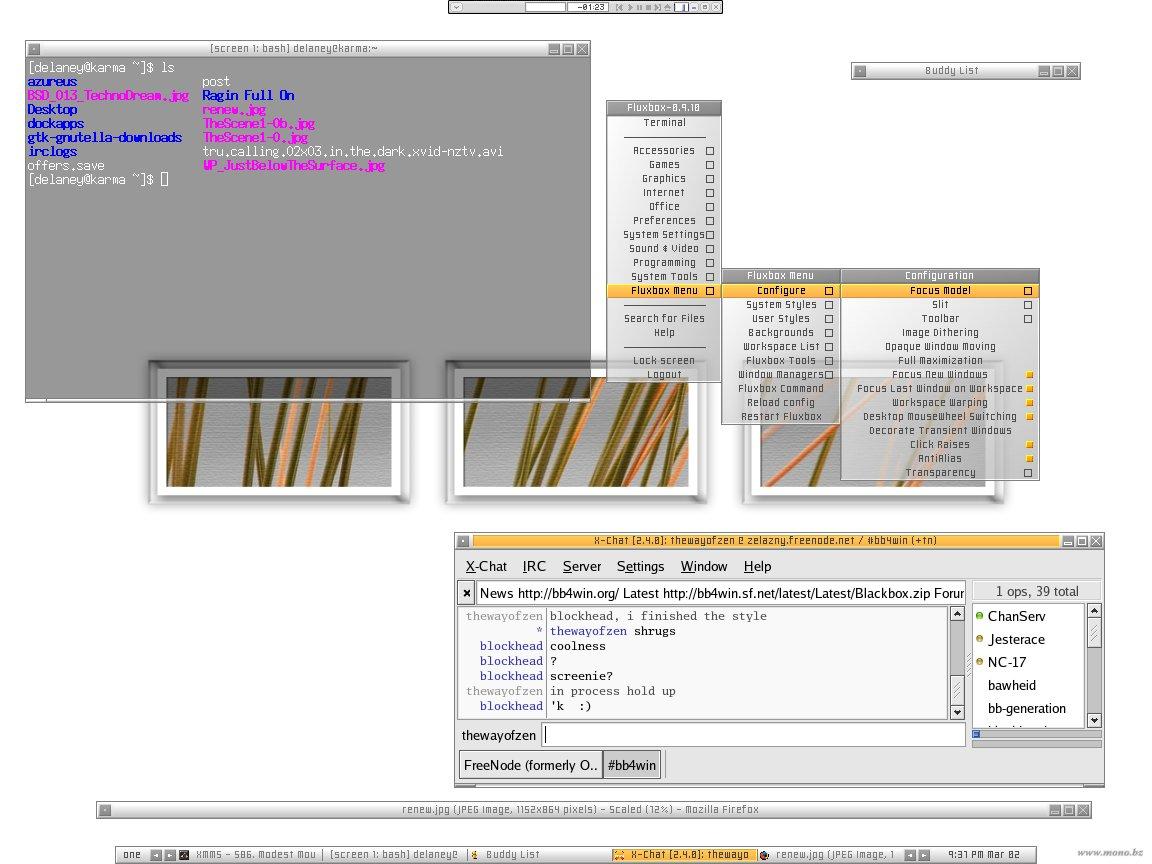
Task: Open the Transparency submenu
Action: 940,472
